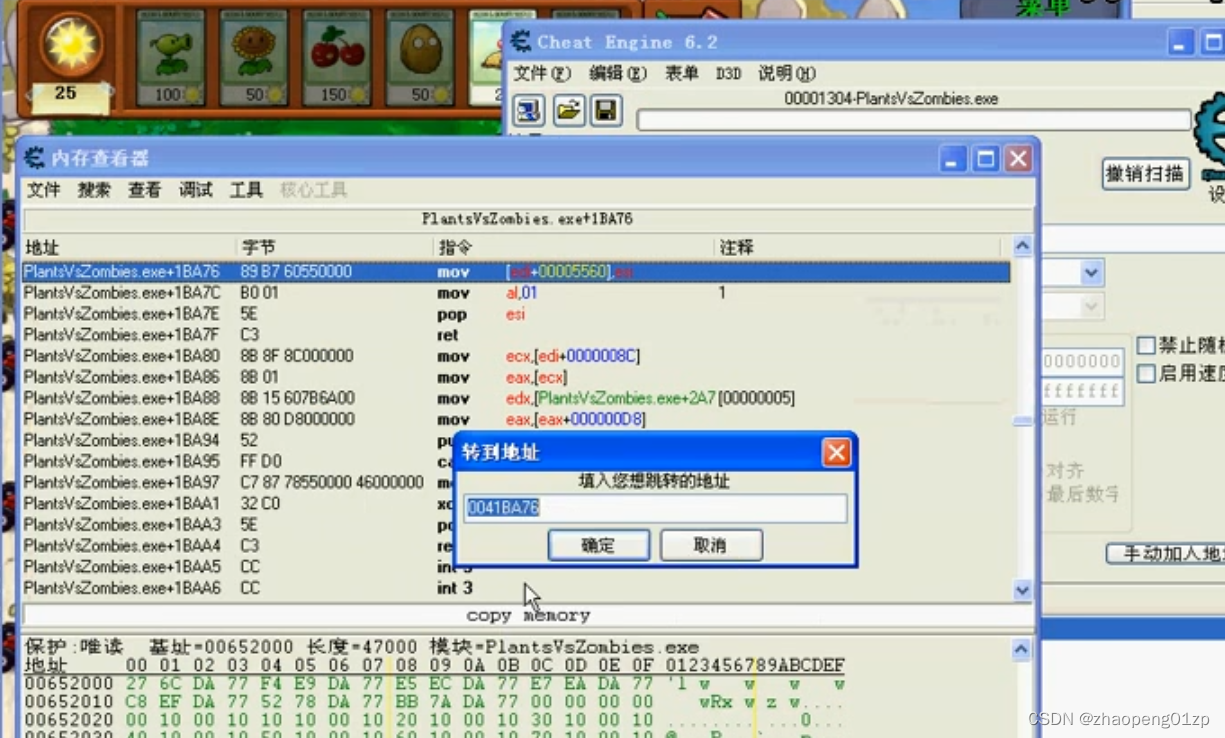Select the row PlantsVsZombies.exe+1BA8E
The image size is (1225, 738).
(516, 419)
